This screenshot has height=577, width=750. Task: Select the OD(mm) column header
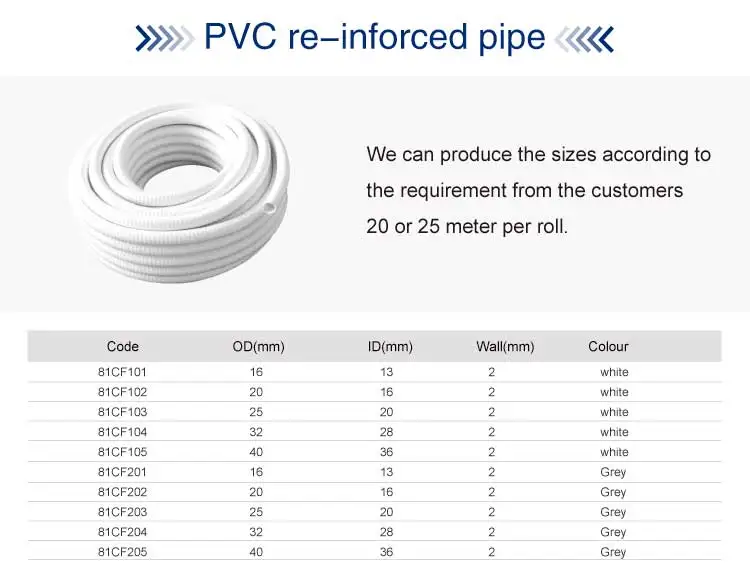258,347
